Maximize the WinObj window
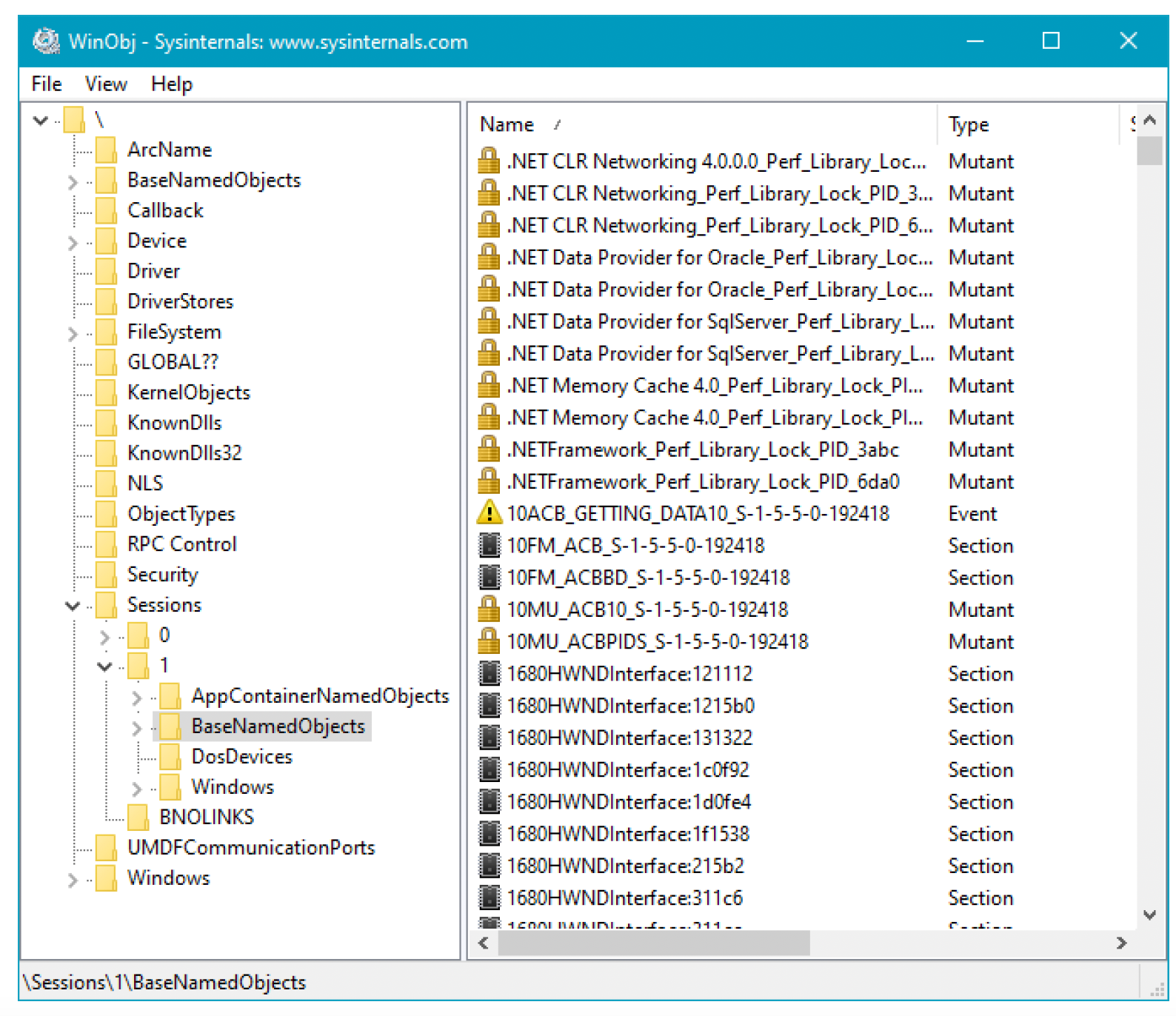Screen dimensions: 1176x1016 pos(1051,41)
